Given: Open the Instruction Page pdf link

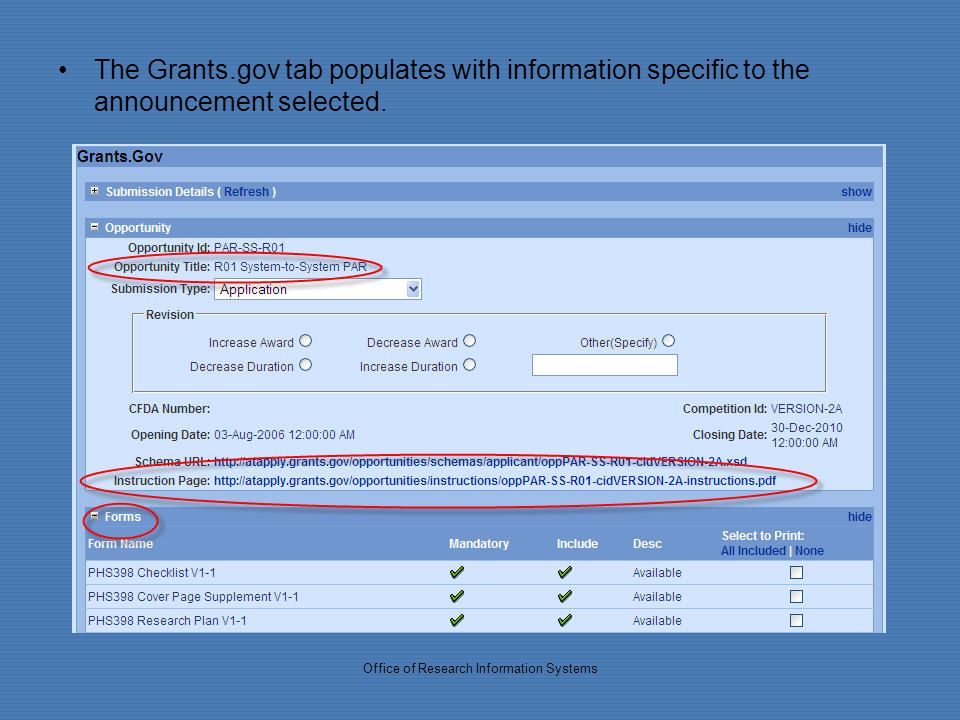Looking at the screenshot, I should [495, 481].
